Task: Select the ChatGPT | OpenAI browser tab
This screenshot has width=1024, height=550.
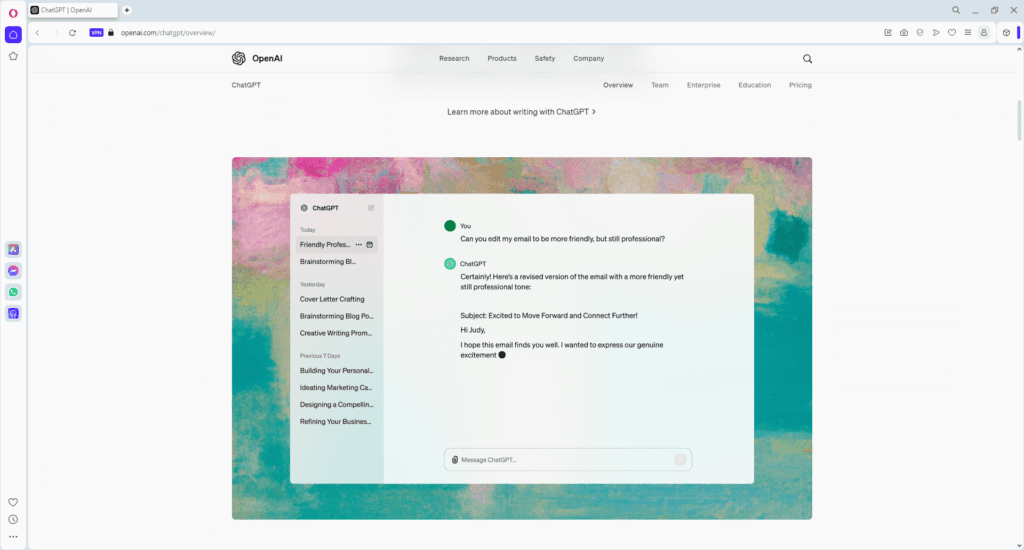Action: point(73,10)
